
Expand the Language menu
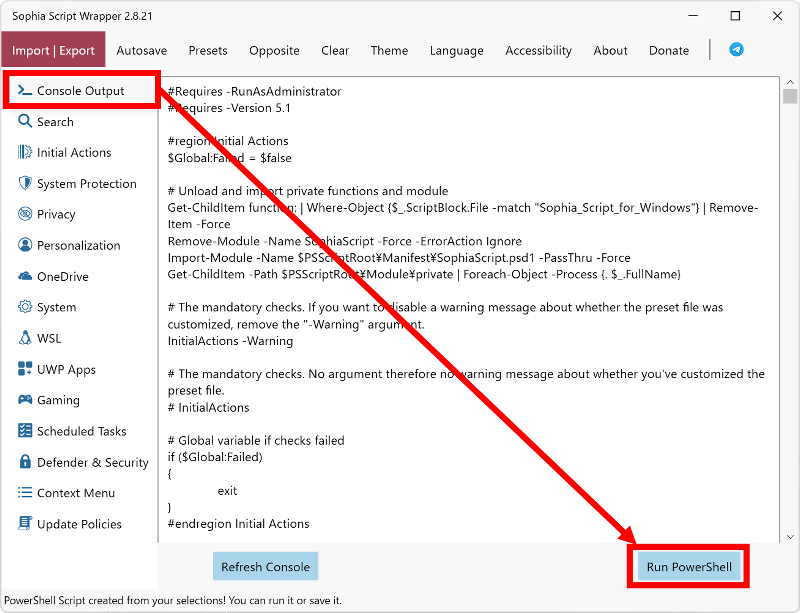[x=456, y=50]
